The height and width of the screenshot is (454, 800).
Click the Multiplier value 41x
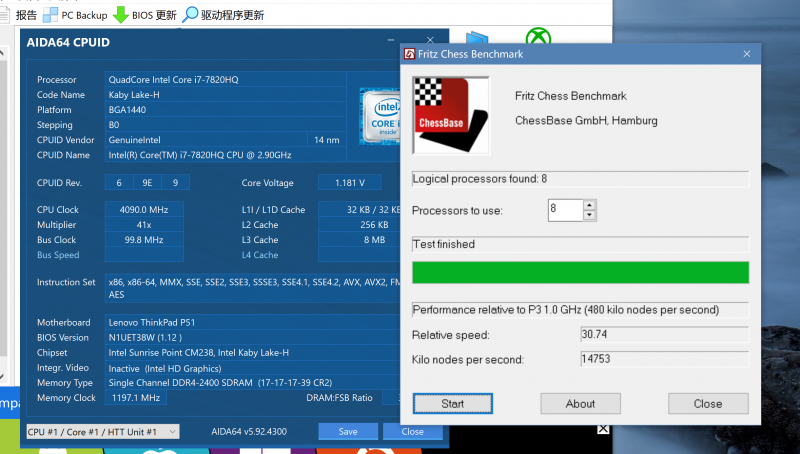(x=144, y=225)
